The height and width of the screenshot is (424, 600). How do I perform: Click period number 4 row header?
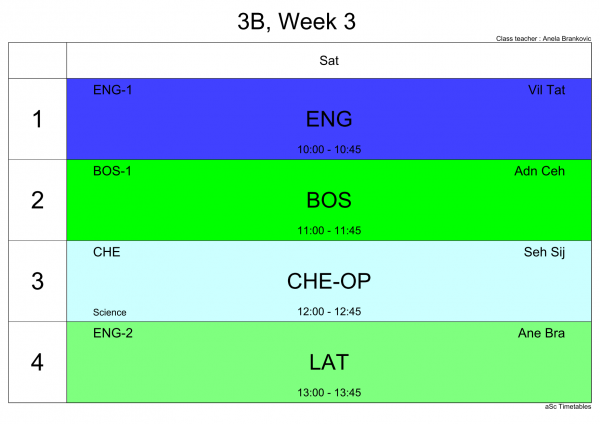(38, 362)
